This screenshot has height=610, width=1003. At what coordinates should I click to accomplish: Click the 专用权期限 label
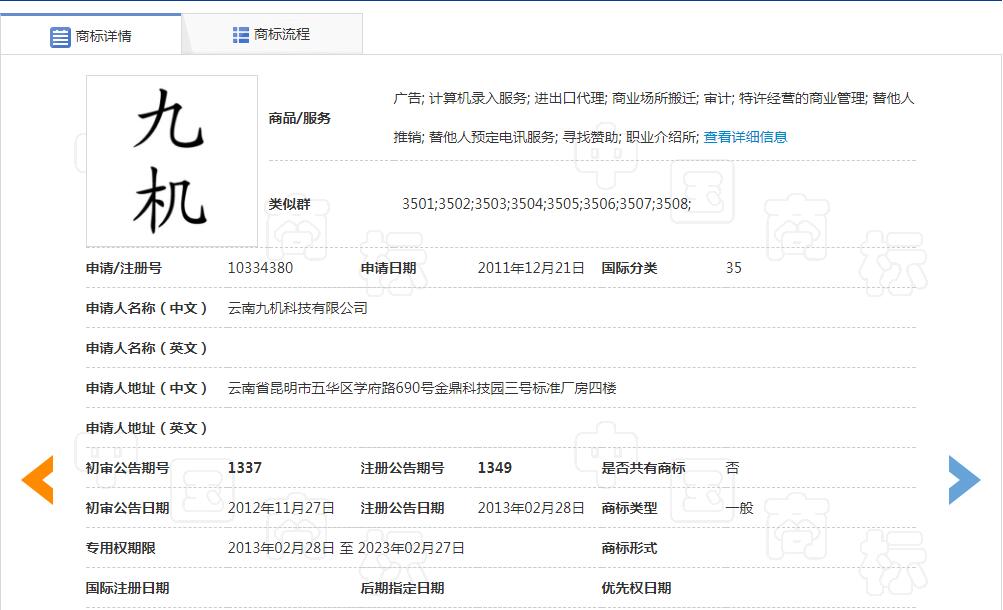[x=120, y=548]
